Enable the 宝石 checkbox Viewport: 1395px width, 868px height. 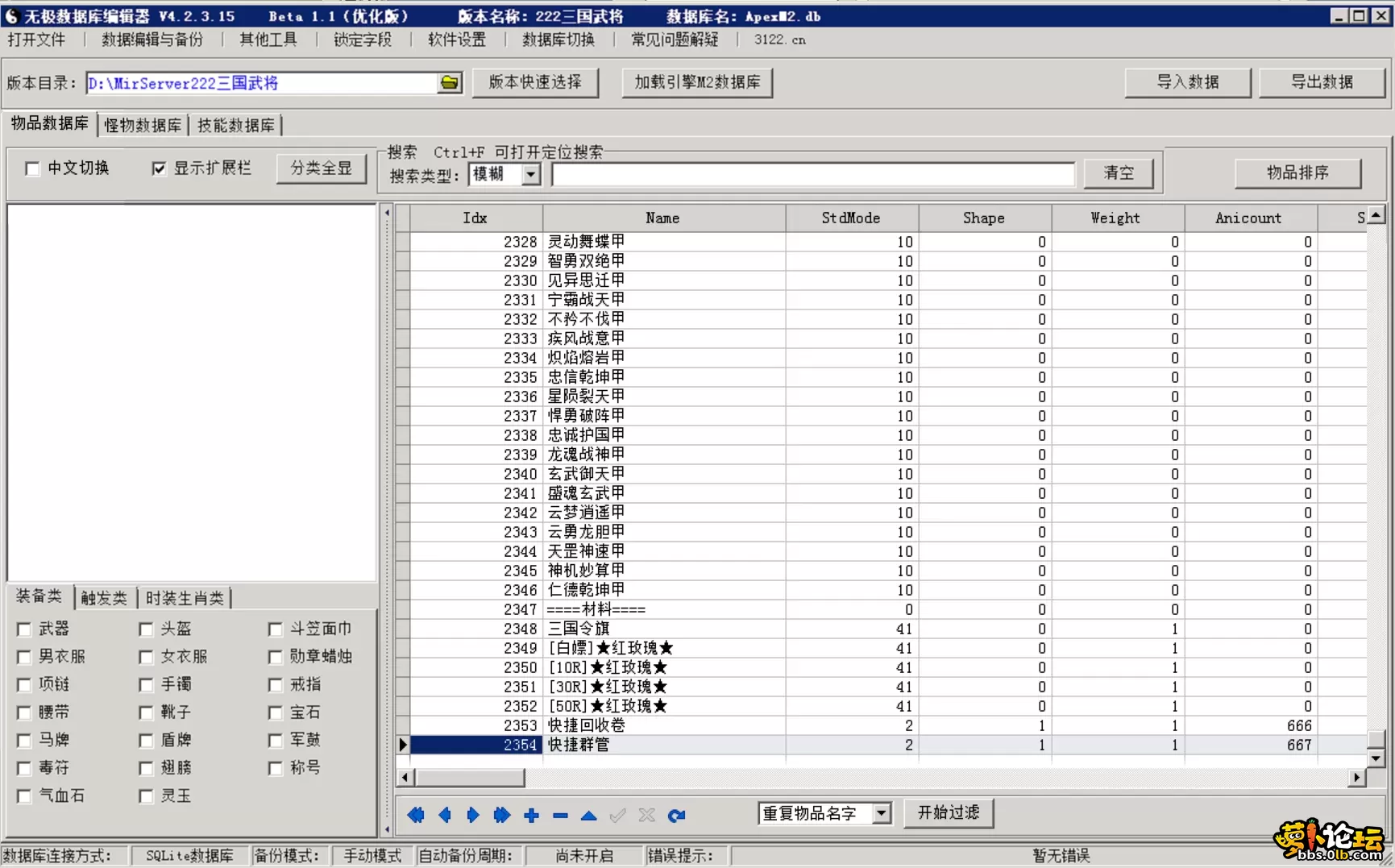tap(276, 713)
